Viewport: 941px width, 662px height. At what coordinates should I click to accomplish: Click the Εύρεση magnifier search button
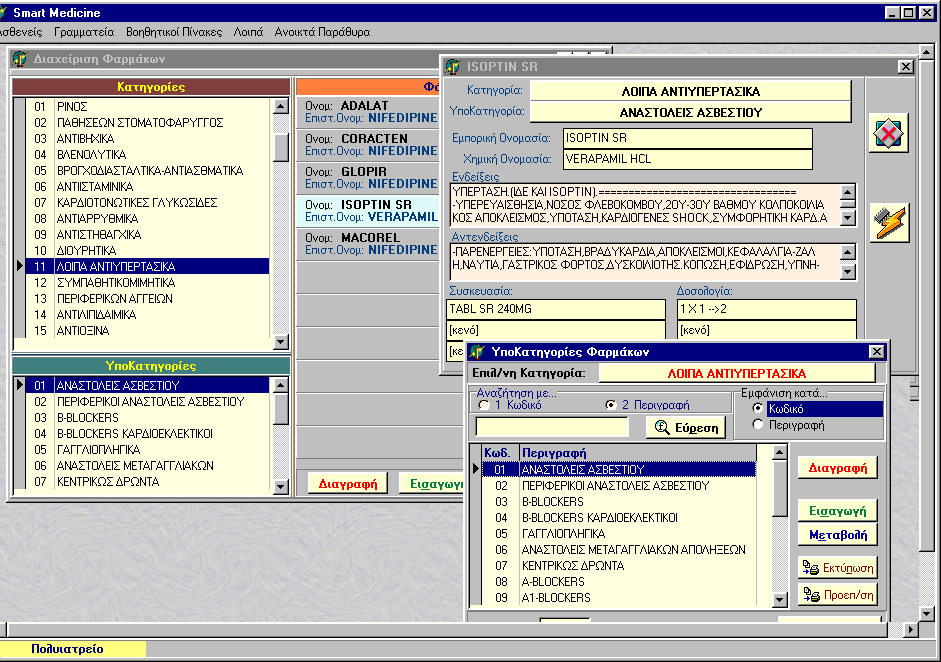pos(686,427)
